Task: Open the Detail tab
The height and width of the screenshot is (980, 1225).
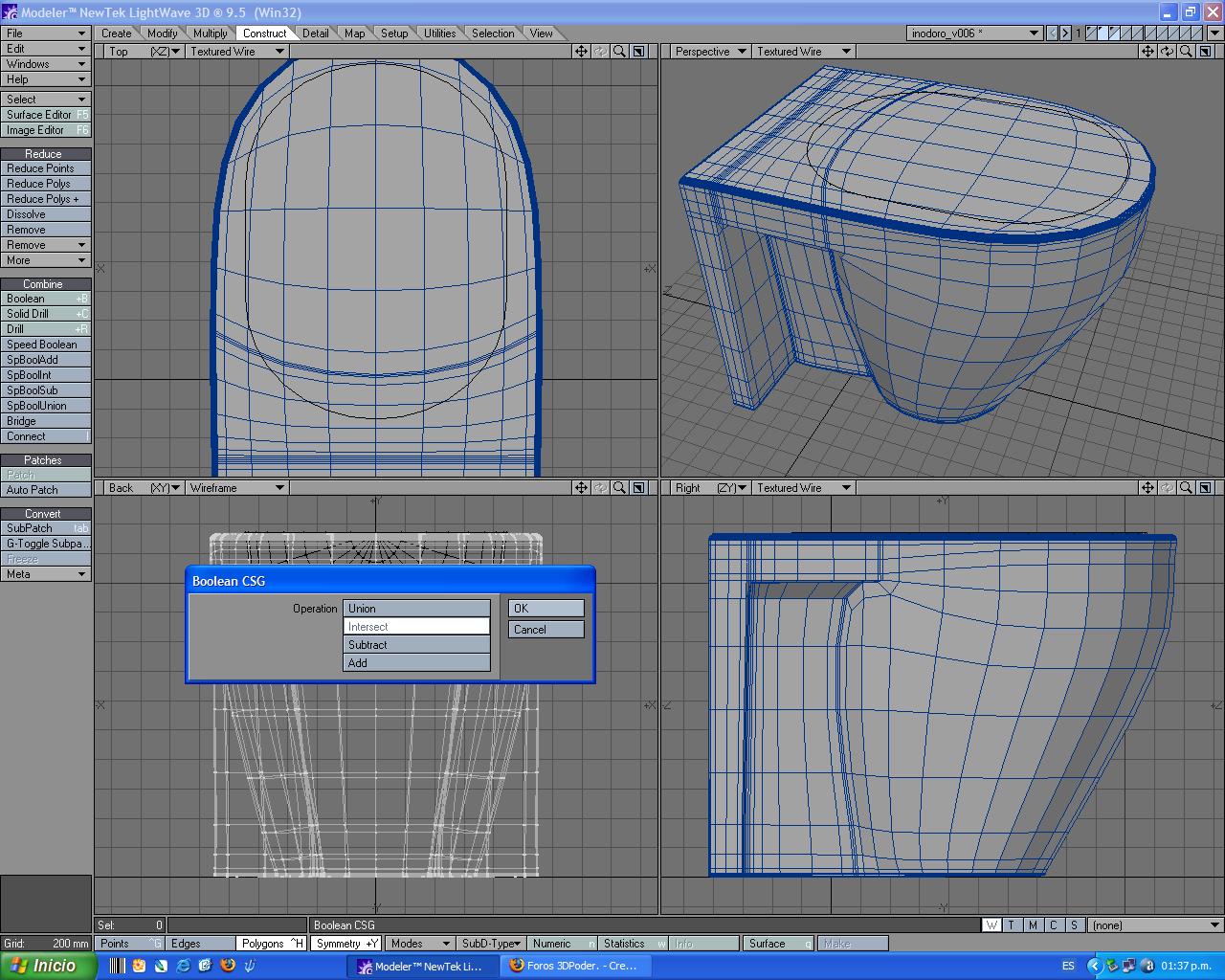Action: (315, 33)
